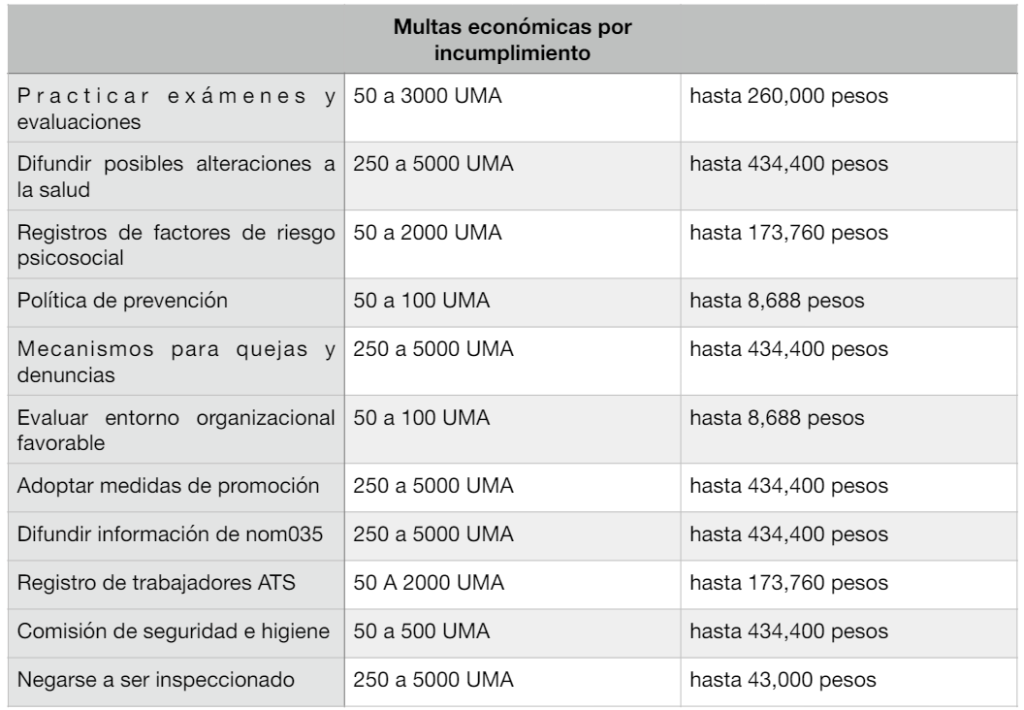
Task: Select the "Política de prevención" cell
Action: pos(123,302)
